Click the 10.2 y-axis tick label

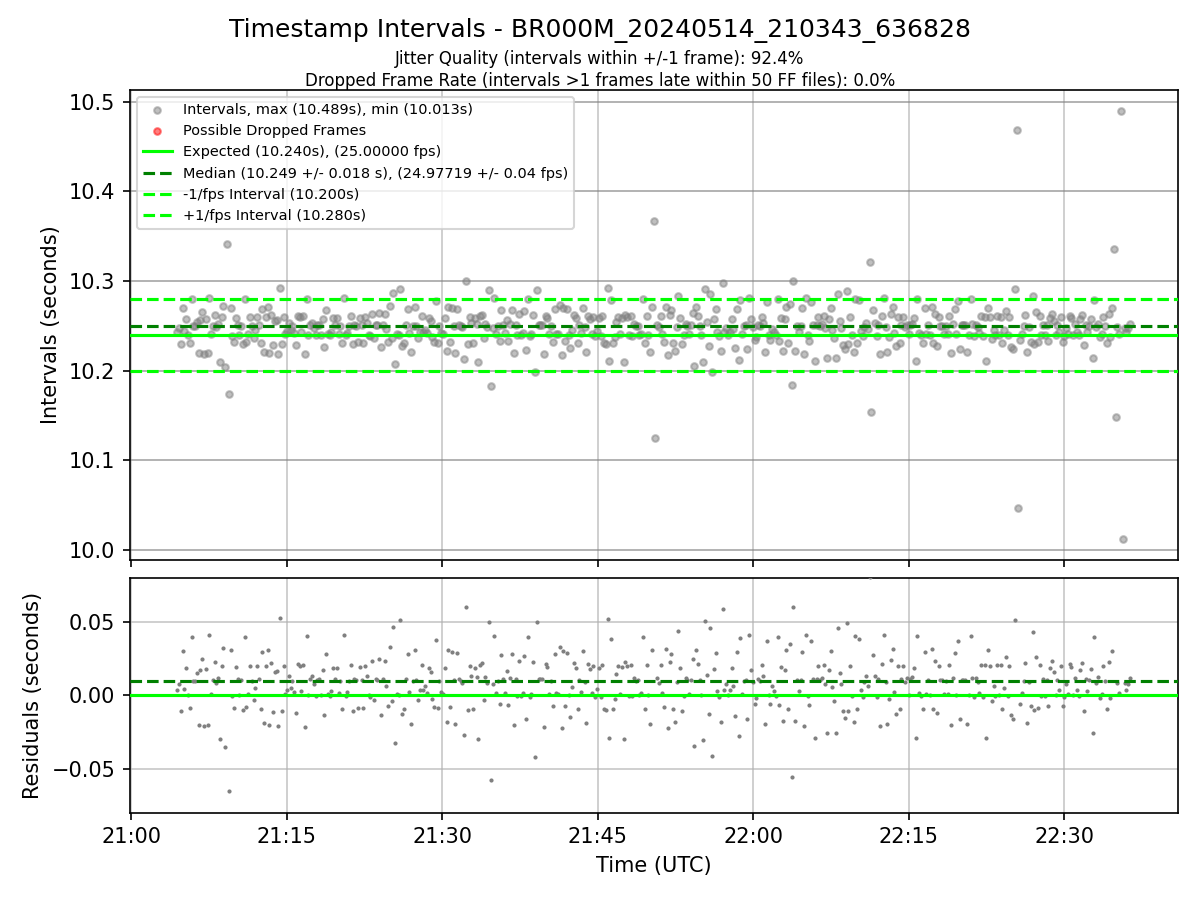pyautogui.click(x=92, y=371)
